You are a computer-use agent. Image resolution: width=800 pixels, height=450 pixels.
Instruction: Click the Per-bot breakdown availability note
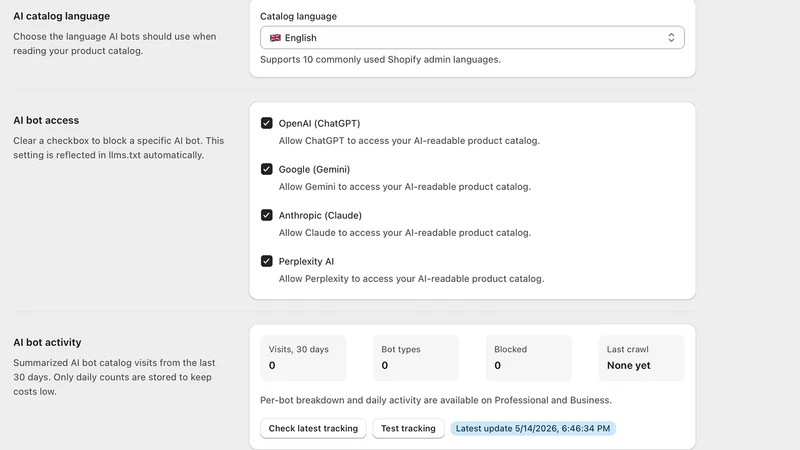(436, 400)
